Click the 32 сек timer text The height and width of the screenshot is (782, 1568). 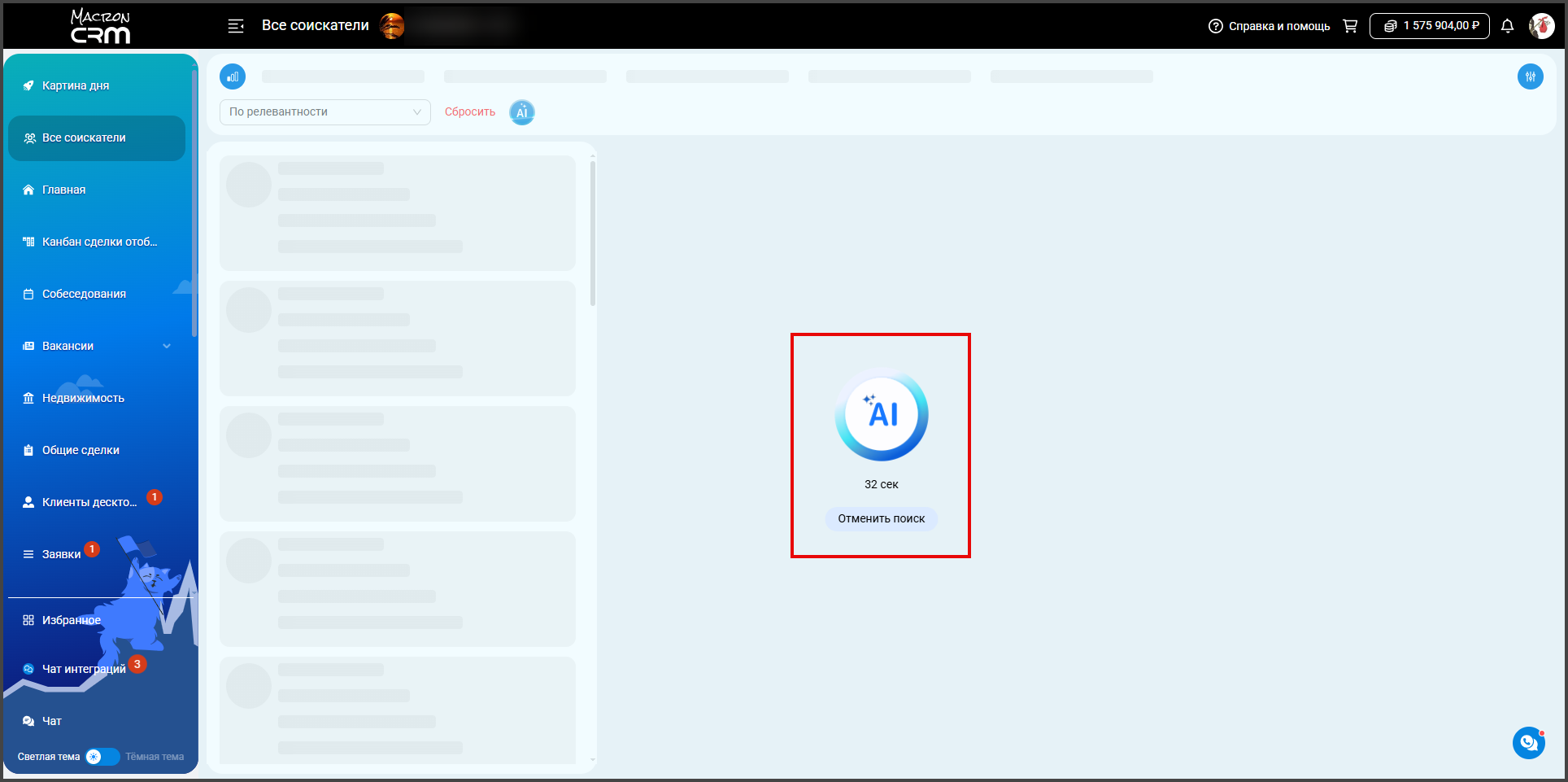tap(882, 484)
